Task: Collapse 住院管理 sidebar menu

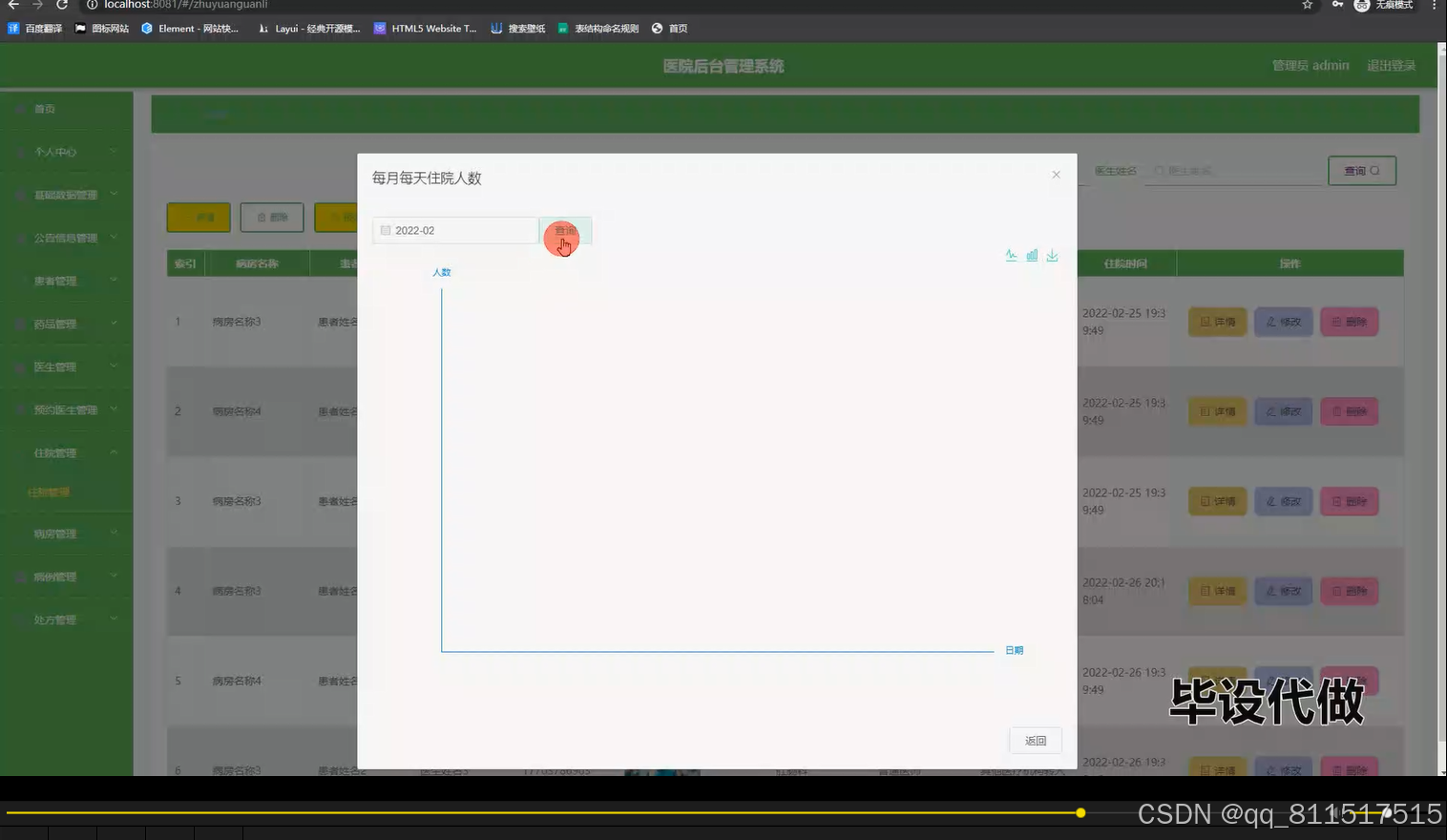Action: [67, 452]
